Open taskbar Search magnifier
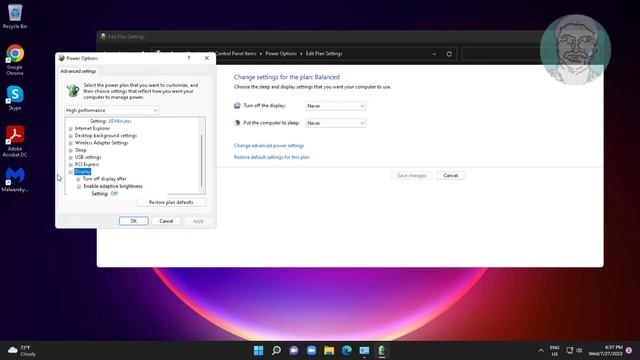 pyautogui.click(x=276, y=350)
